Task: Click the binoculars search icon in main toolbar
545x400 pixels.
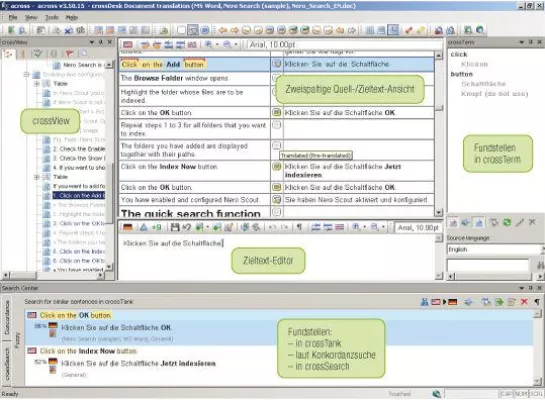Action: pos(80,30)
